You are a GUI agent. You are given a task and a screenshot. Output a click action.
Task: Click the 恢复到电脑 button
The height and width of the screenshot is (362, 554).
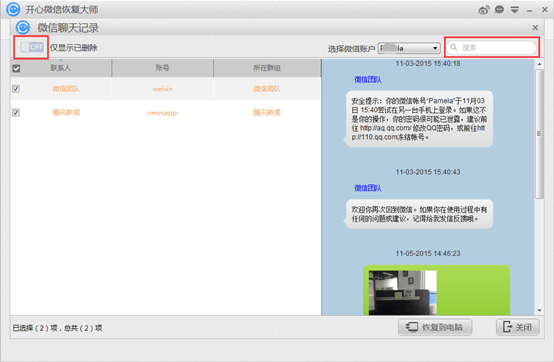(435, 327)
